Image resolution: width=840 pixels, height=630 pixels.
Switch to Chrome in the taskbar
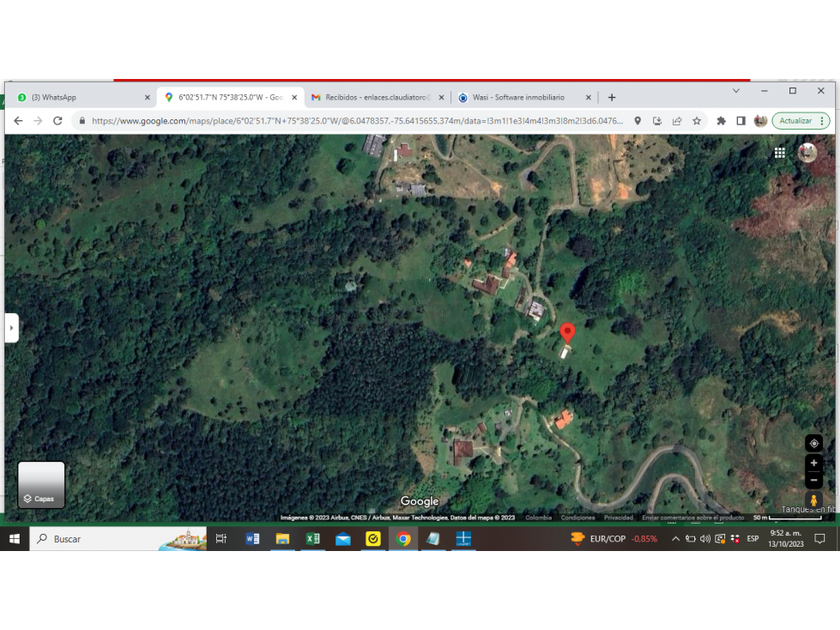[403, 539]
